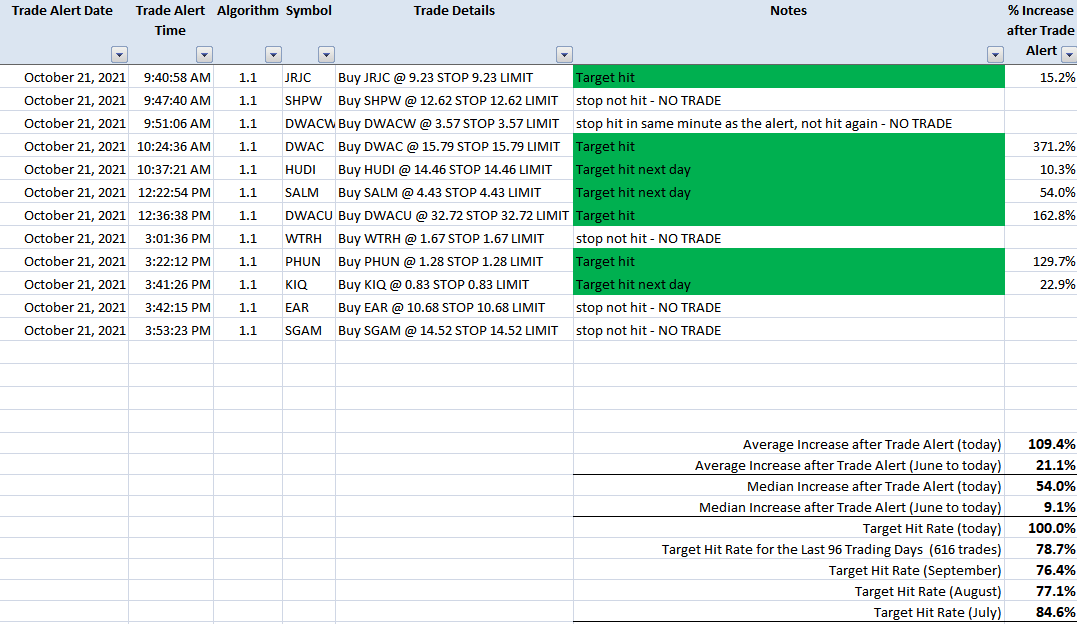Select the 'Notes' header cell
The height and width of the screenshot is (624, 1077).
point(789,32)
